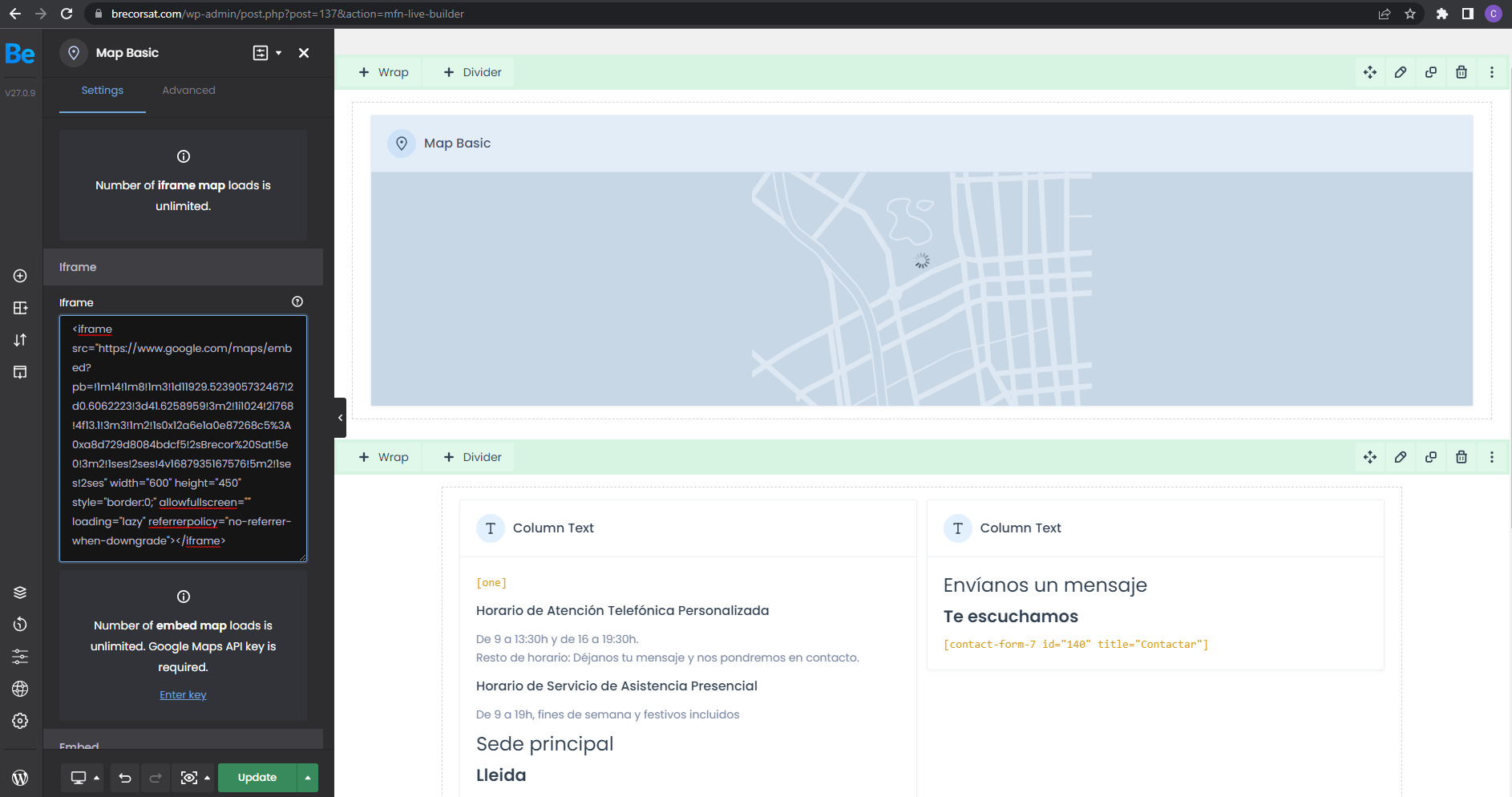
Task: Bookmark this page with star icon
Action: (1410, 14)
